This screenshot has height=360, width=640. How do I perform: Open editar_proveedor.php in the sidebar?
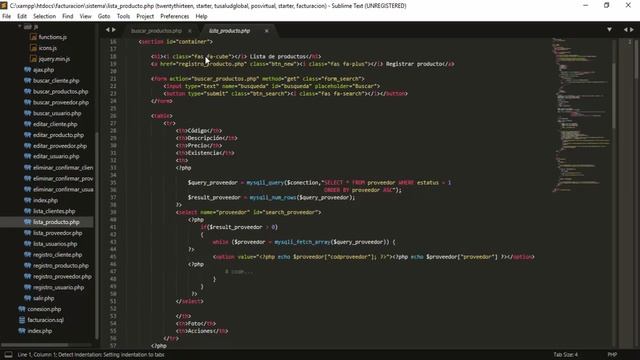(x=60, y=146)
